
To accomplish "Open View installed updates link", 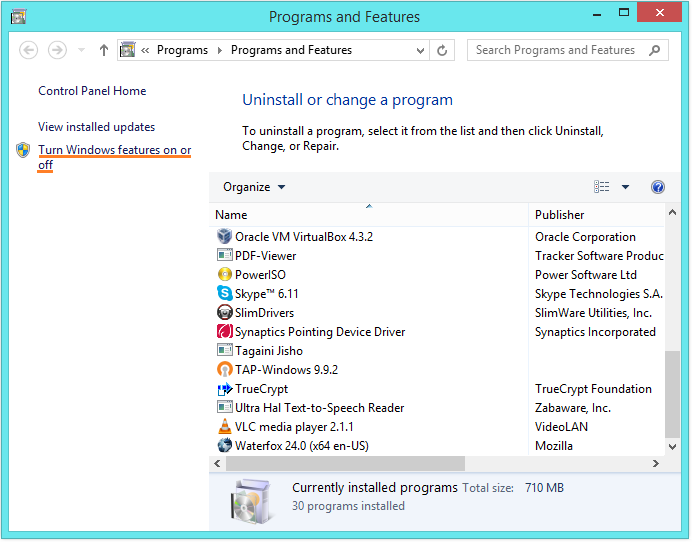I will tap(97, 127).
